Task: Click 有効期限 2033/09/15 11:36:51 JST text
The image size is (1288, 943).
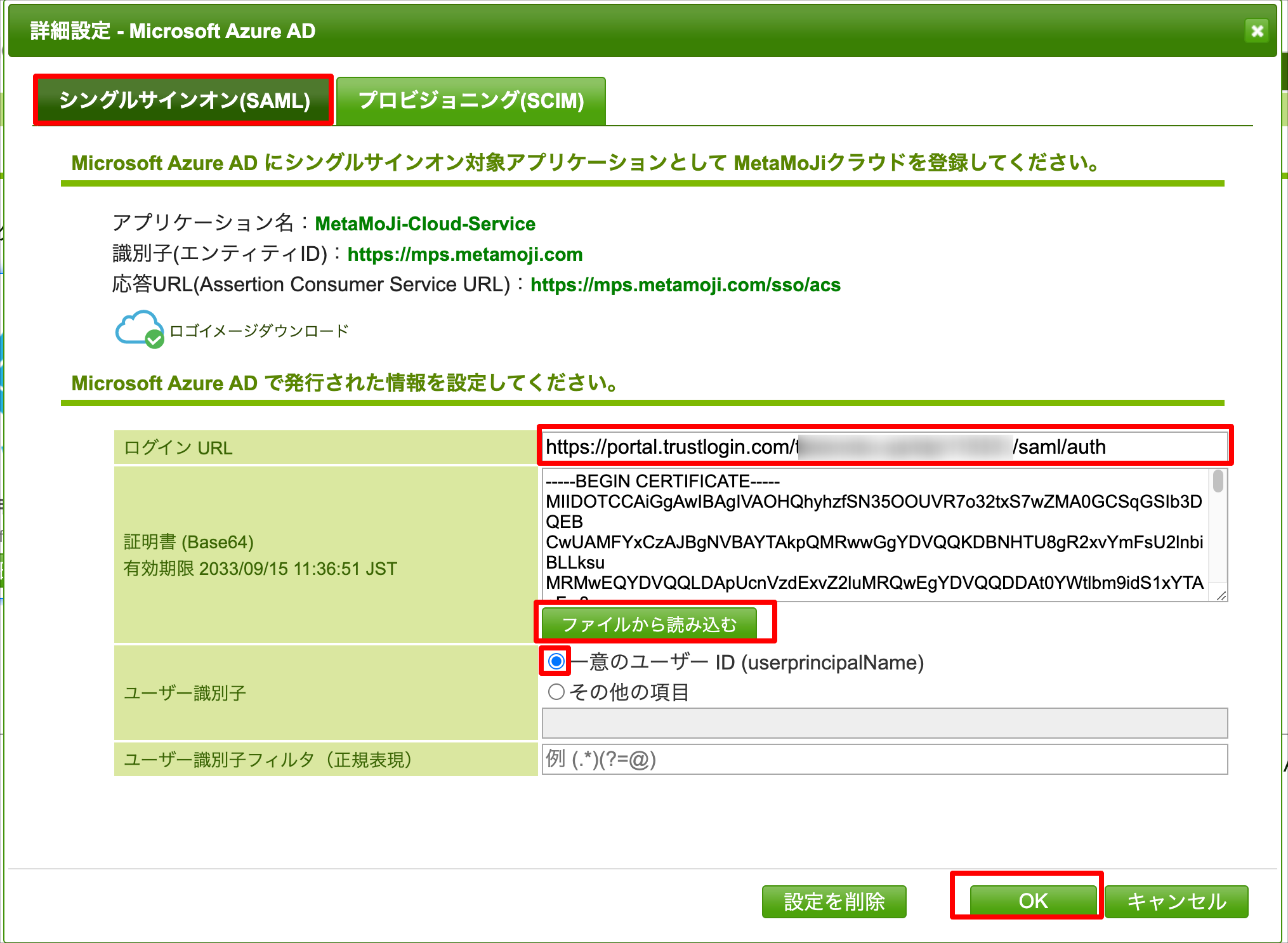Action: [x=260, y=569]
